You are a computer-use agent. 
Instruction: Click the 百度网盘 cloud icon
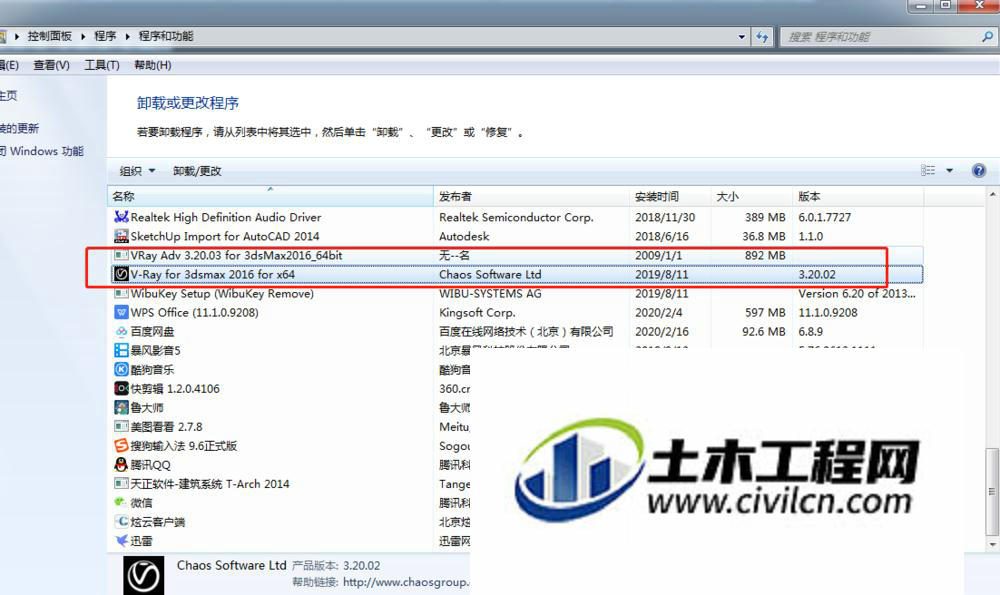pos(121,332)
